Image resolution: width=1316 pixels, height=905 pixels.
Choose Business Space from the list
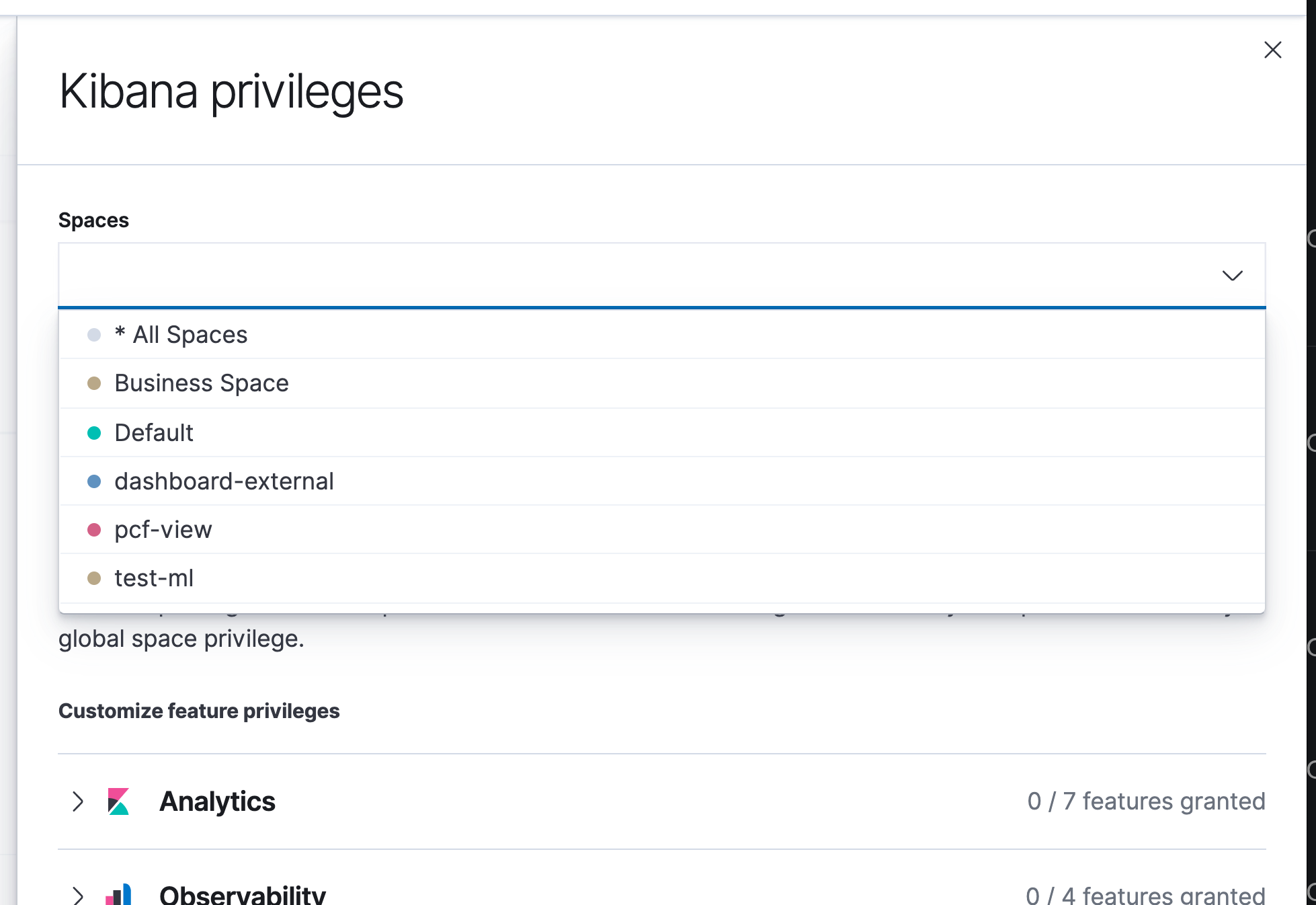pyautogui.click(x=202, y=383)
